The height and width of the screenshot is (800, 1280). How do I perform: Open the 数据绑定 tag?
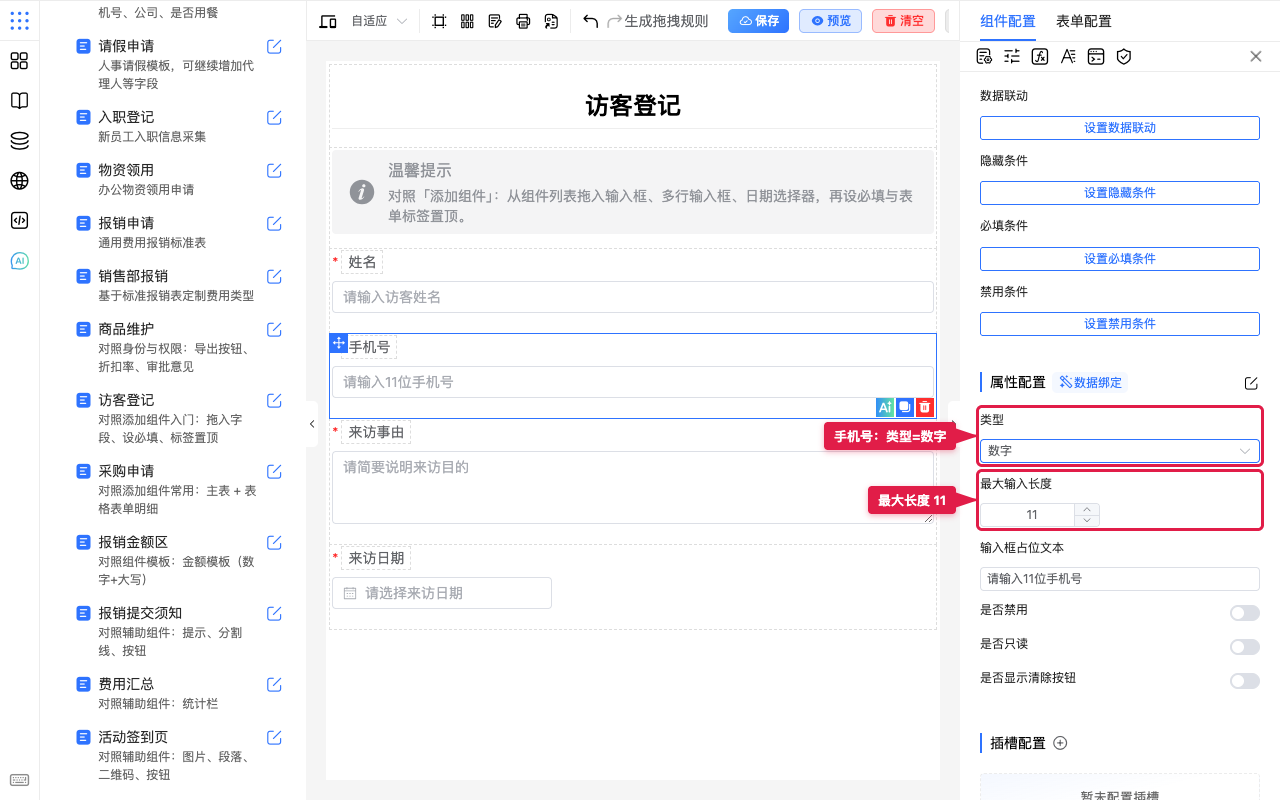pyautogui.click(x=1090, y=382)
